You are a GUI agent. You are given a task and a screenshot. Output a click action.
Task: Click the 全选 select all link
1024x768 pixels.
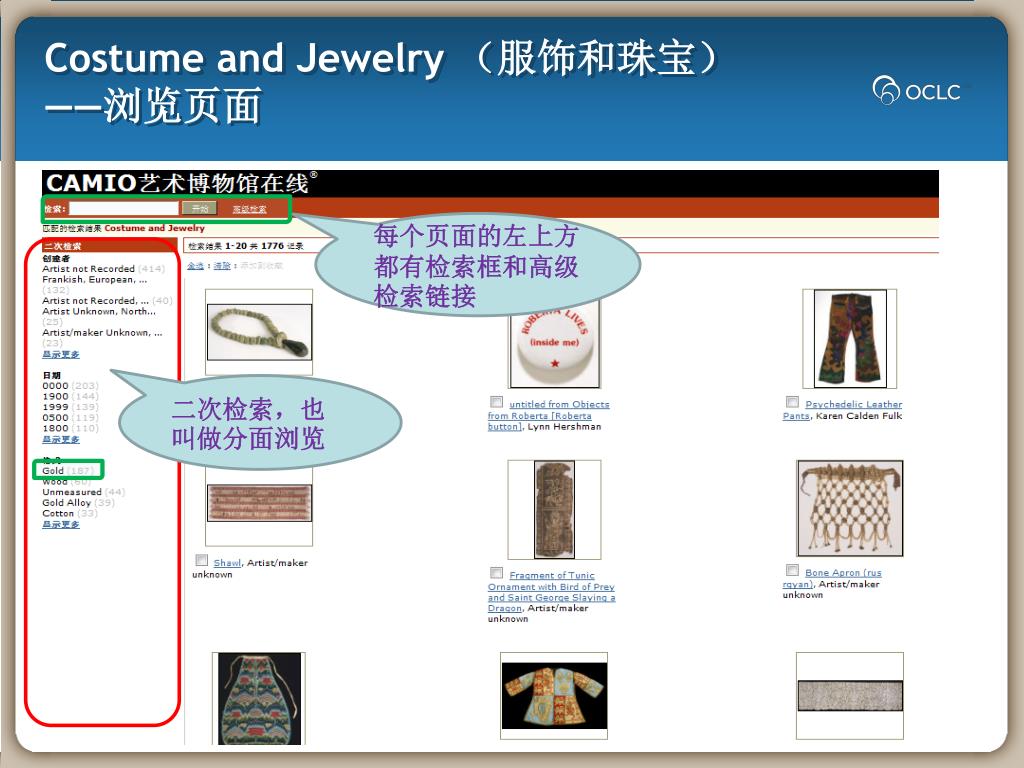(x=195, y=266)
